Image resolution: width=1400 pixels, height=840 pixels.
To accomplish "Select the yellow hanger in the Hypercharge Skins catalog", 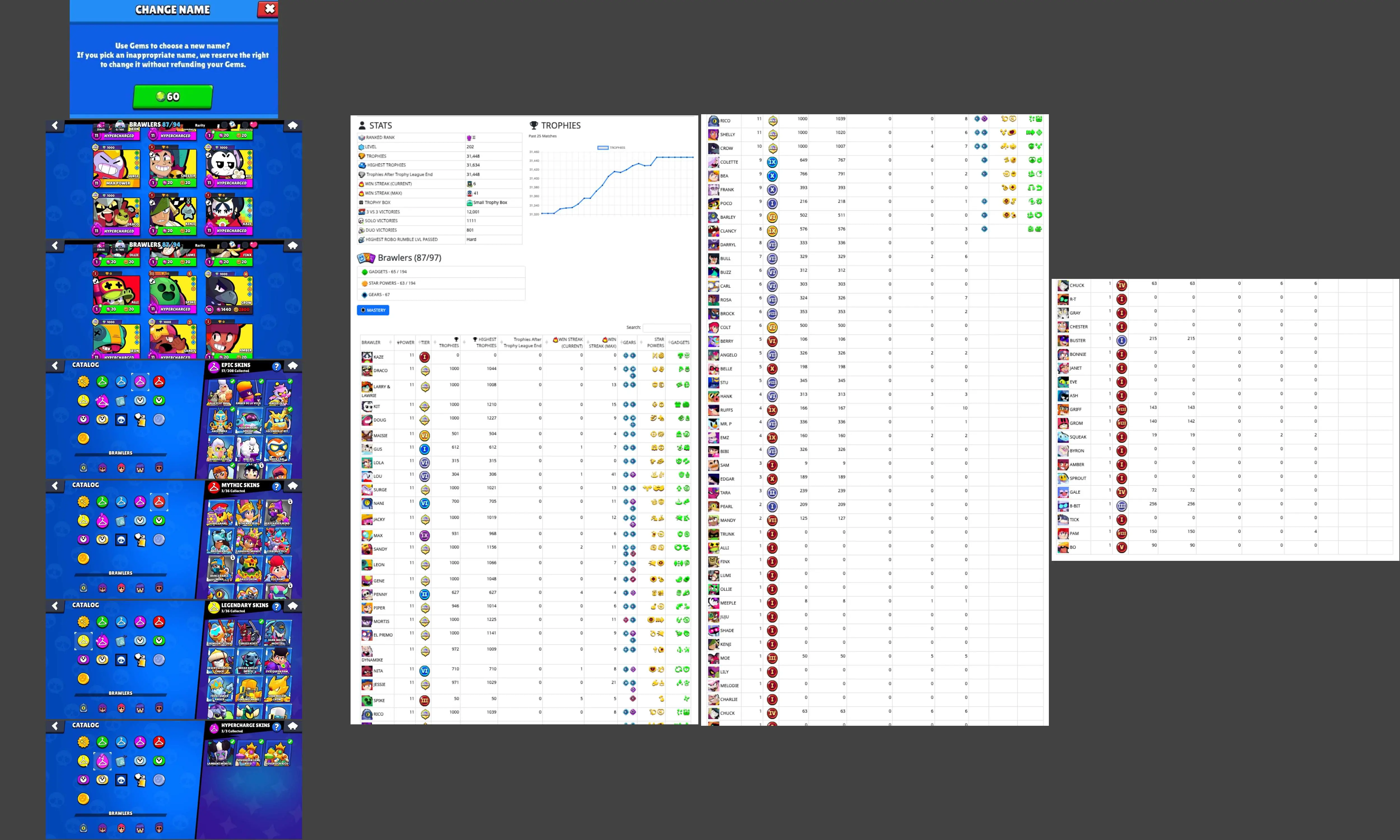I will [83, 761].
